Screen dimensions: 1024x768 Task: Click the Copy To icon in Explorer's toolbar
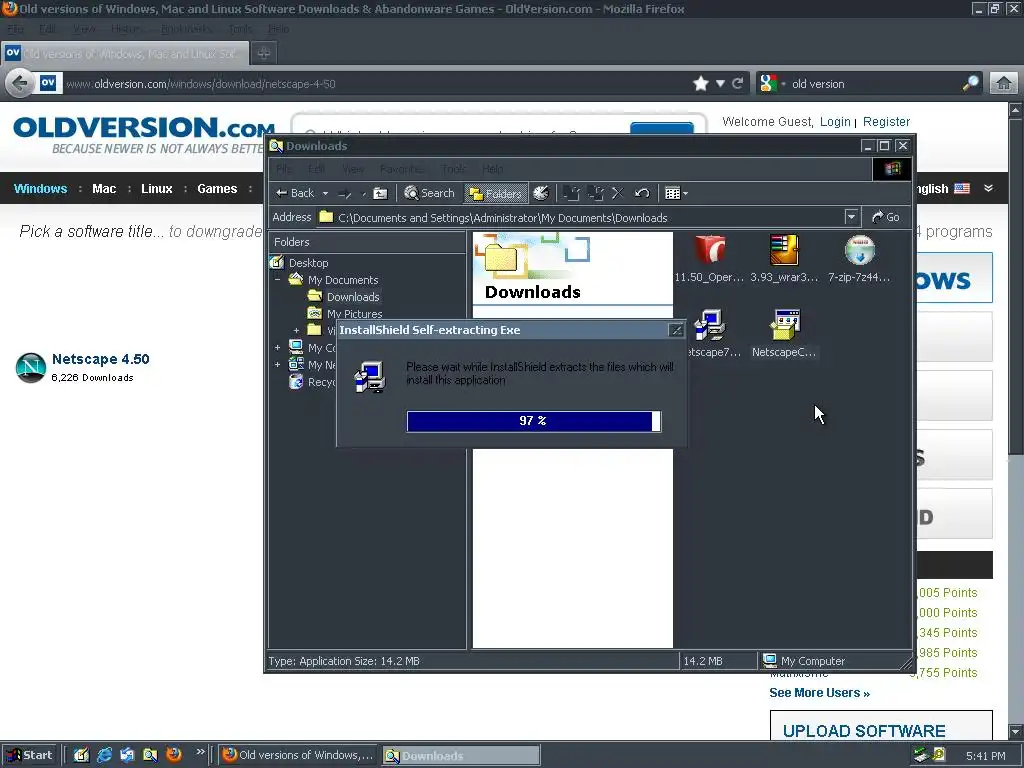pyautogui.click(x=595, y=193)
